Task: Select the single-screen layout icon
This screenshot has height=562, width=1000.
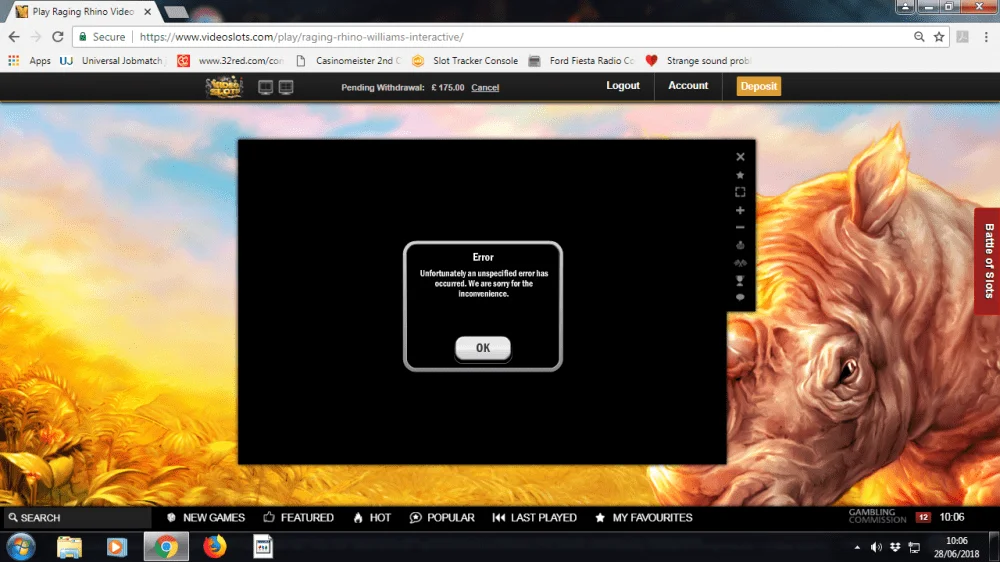Action: (265, 87)
